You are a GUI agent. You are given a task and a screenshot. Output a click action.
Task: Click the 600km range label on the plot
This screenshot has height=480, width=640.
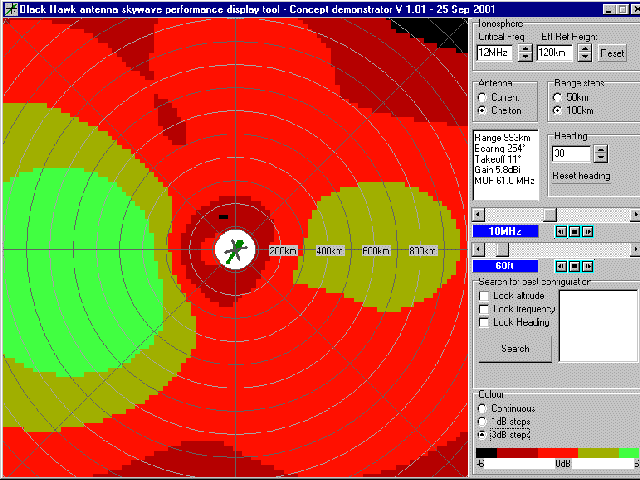pos(376,251)
